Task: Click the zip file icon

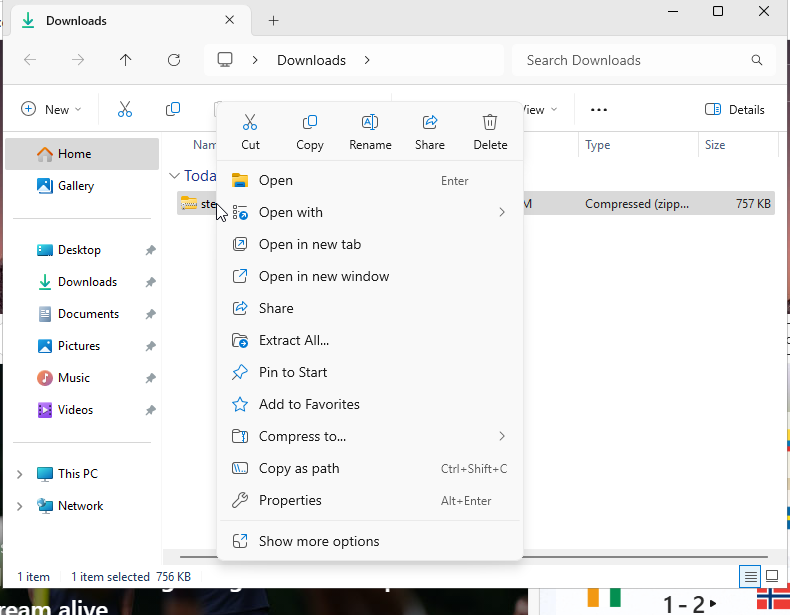Action: click(188, 203)
